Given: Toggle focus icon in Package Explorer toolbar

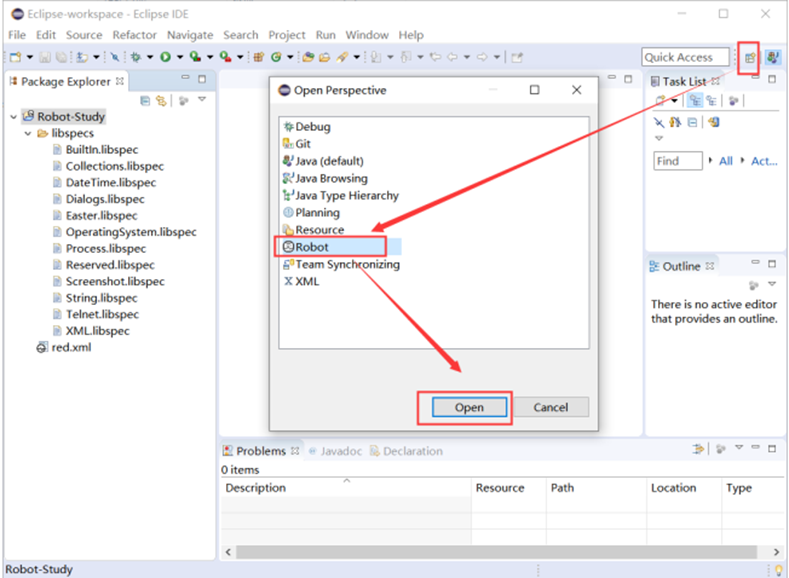Looking at the screenshot, I should [184, 101].
